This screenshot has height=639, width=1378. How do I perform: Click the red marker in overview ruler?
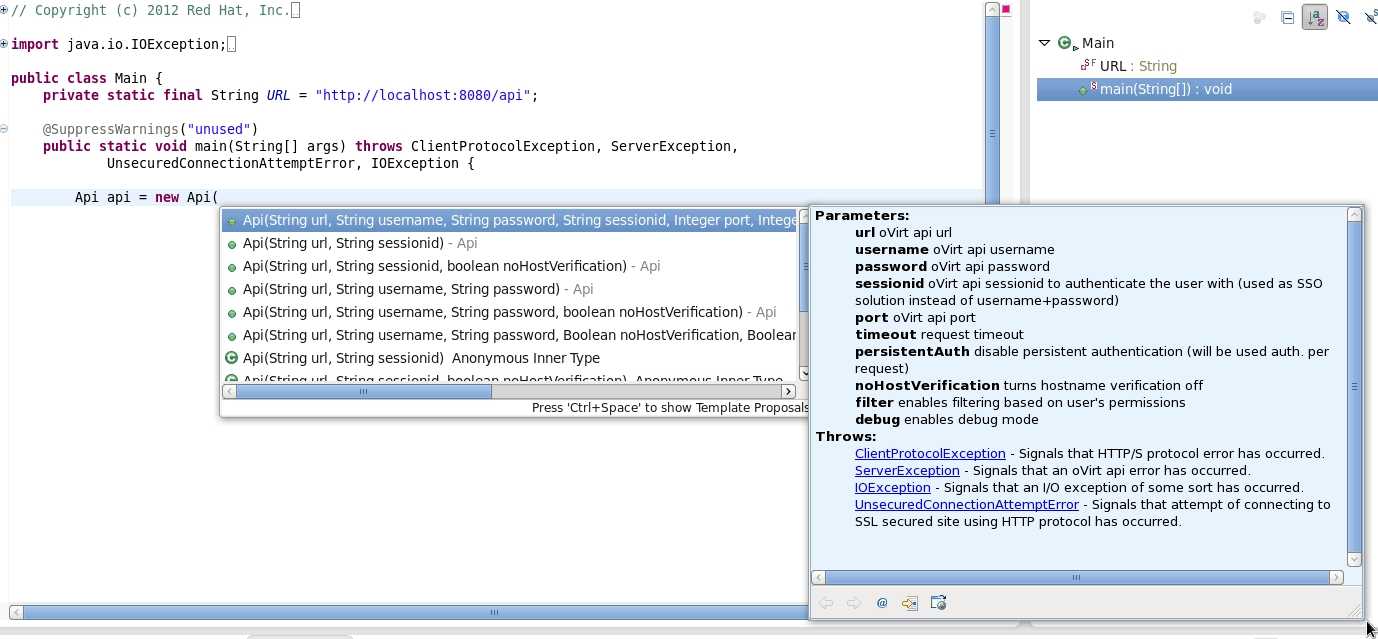click(1006, 10)
